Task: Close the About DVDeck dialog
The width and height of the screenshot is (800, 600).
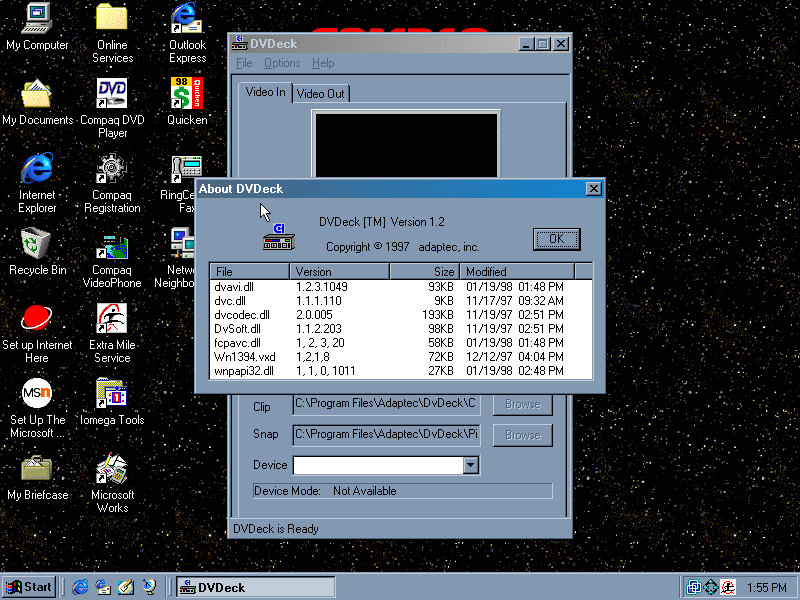Action: 593,189
